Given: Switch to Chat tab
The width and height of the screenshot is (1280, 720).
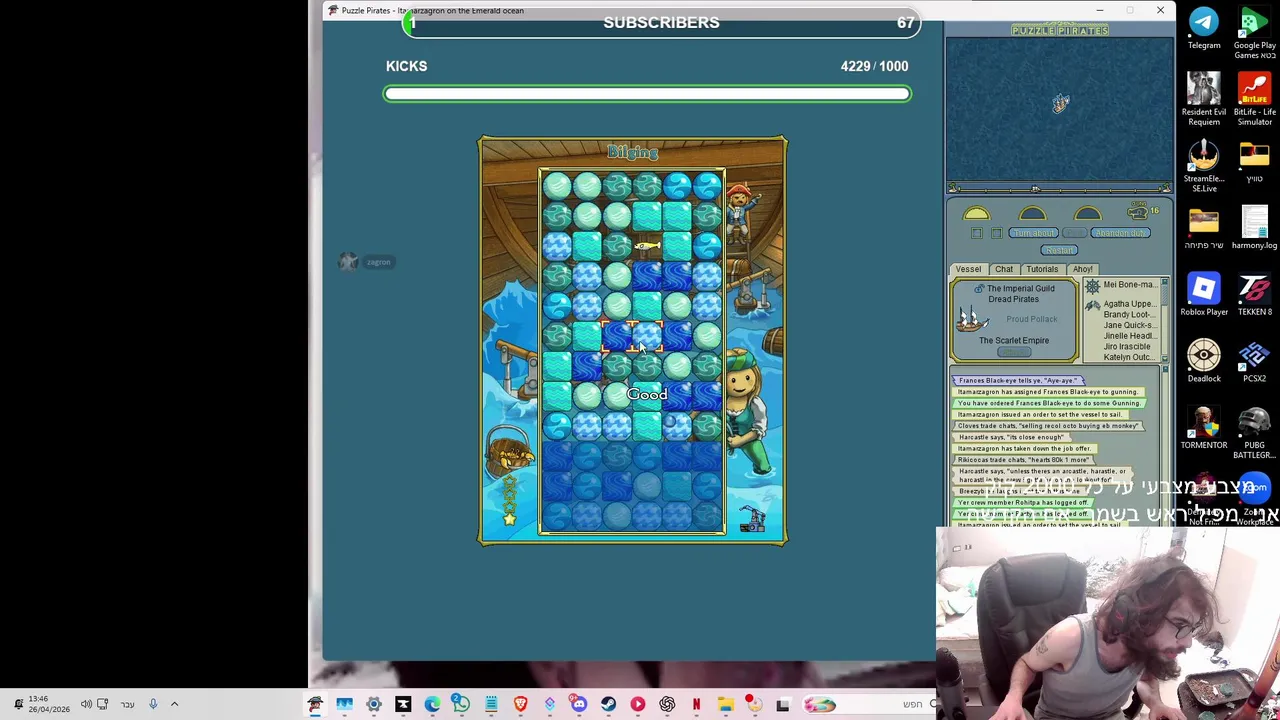Looking at the screenshot, I should pyautogui.click(x=1004, y=269).
